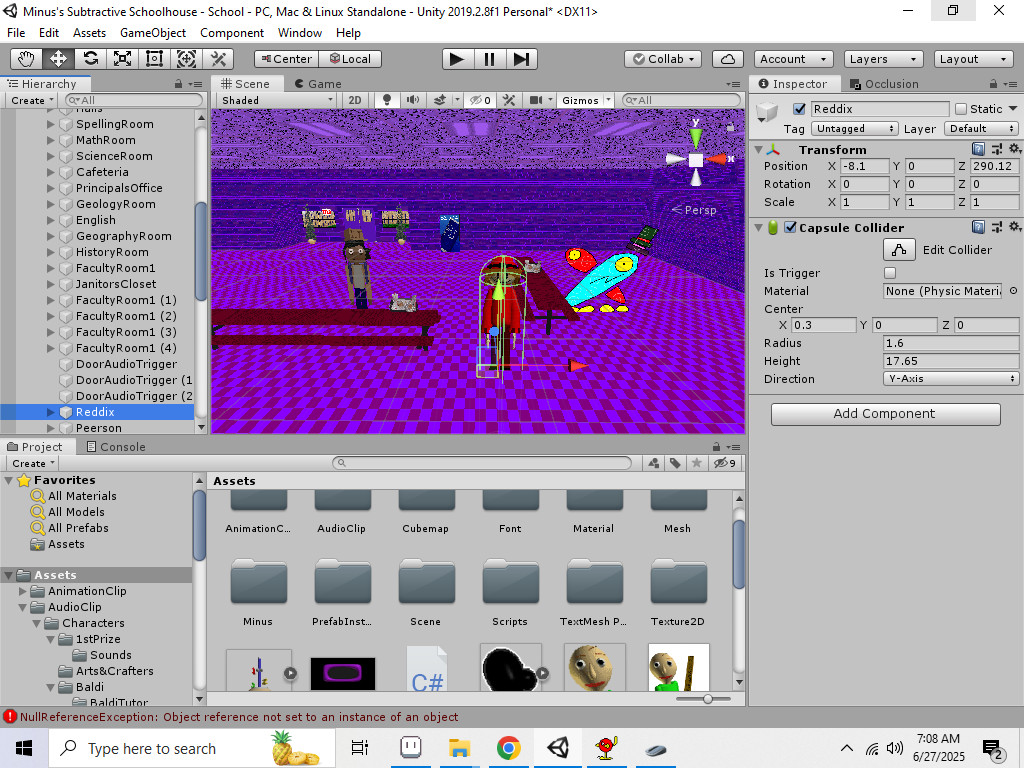Select the Rotate tool
Screen dimensions: 1024x768
tap(90, 59)
